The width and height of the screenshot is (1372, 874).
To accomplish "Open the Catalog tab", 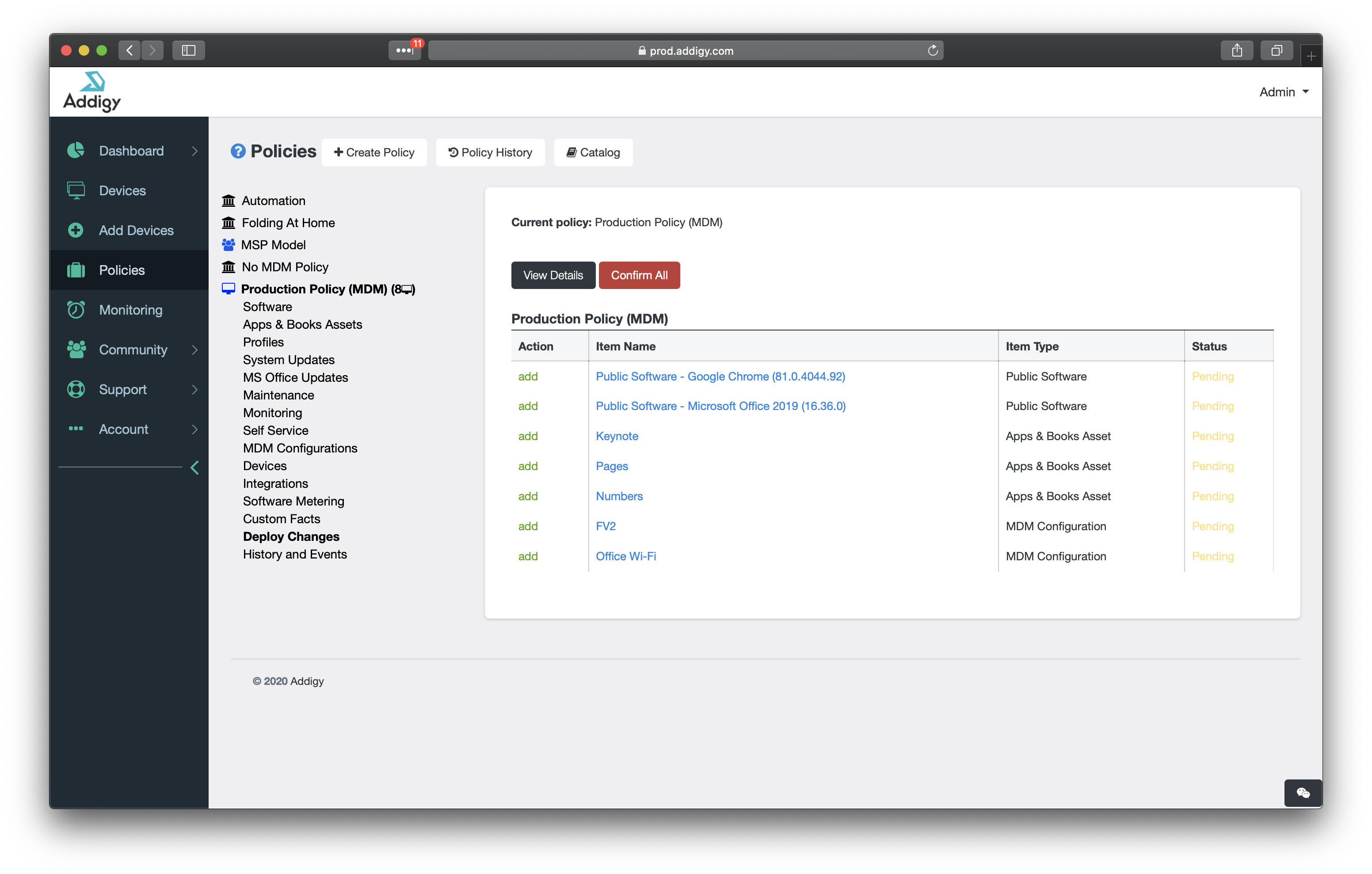I will pos(594,151).
